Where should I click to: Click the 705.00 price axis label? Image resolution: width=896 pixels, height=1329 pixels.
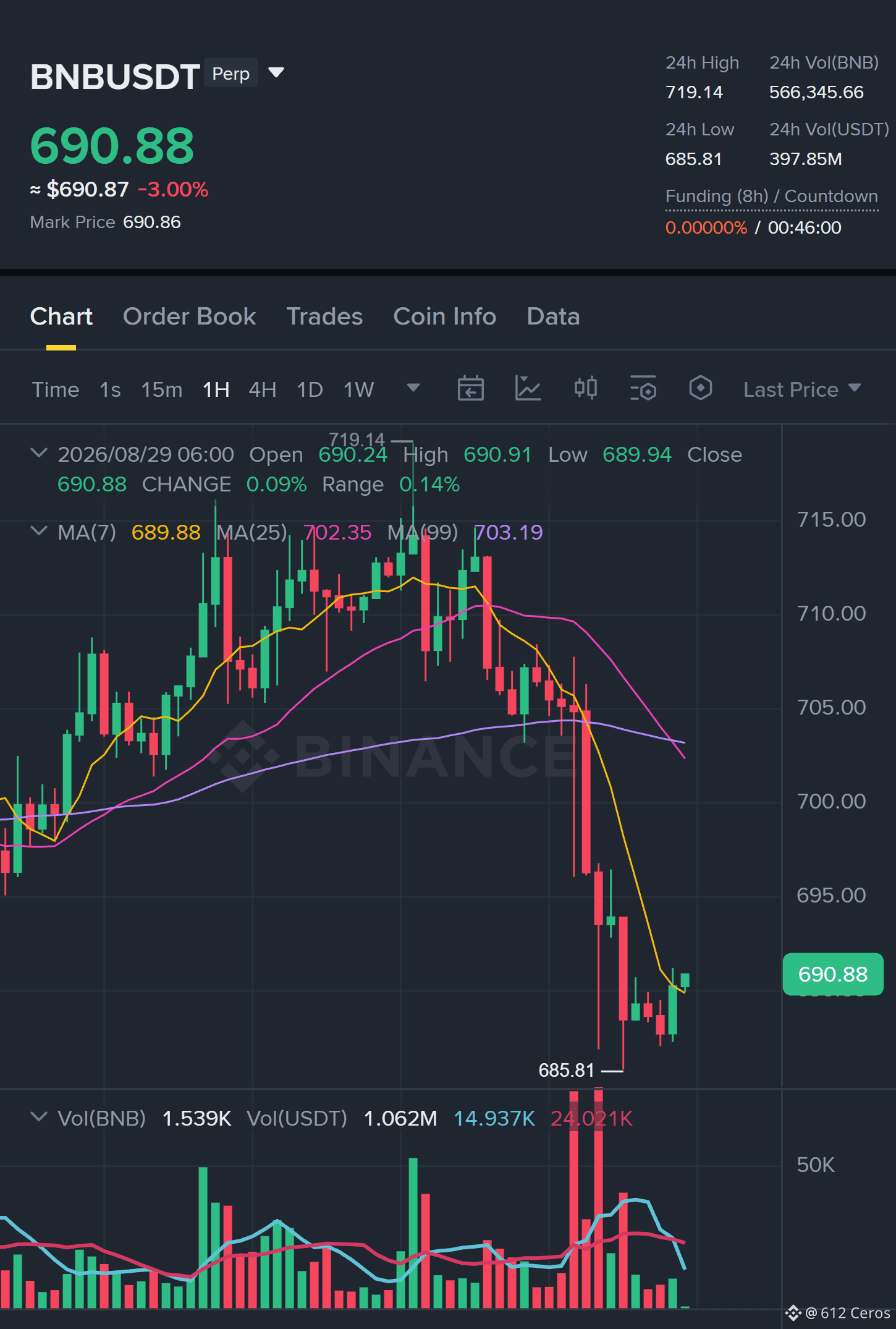tap(831, 707)
